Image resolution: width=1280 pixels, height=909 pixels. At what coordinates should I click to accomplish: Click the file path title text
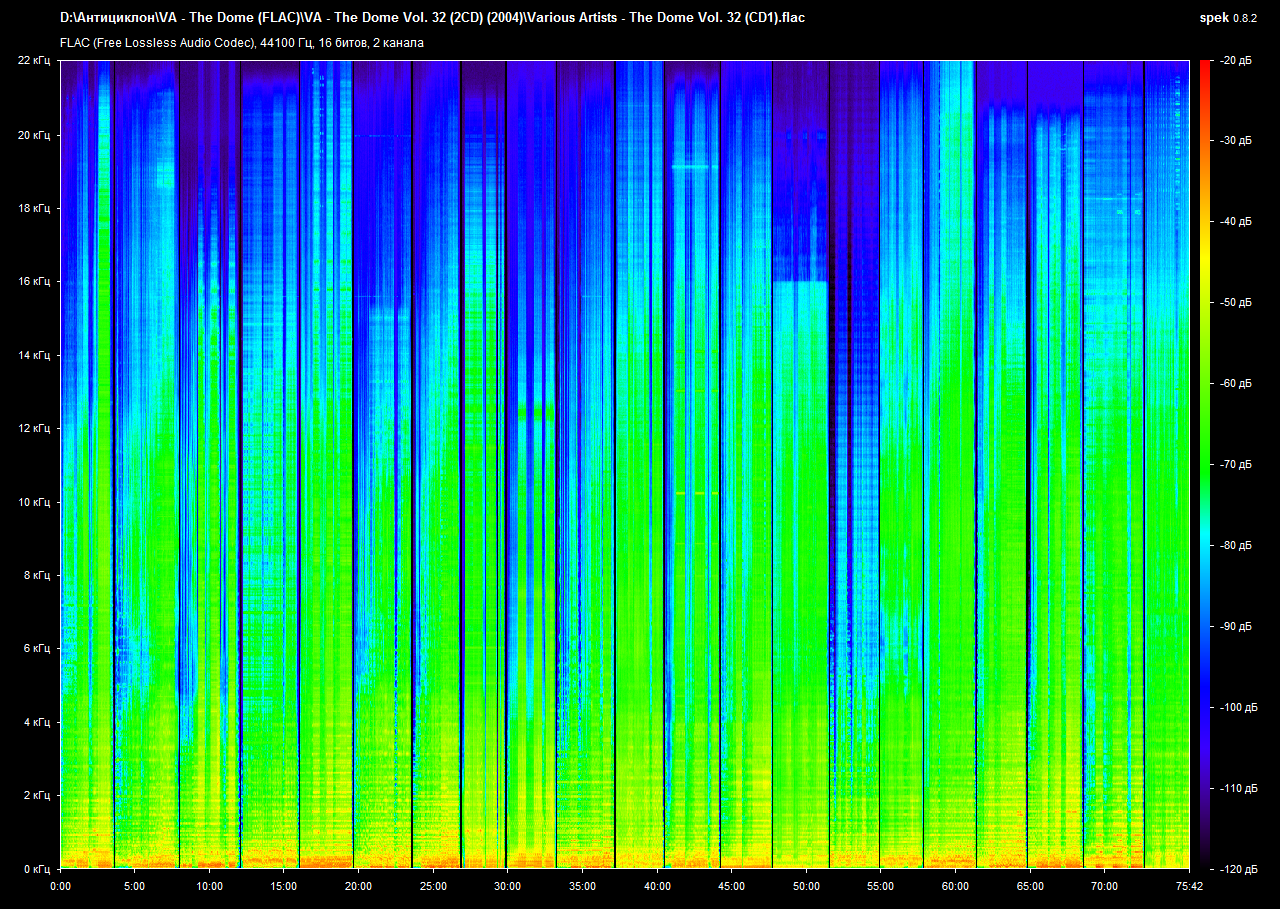point(432,17)
